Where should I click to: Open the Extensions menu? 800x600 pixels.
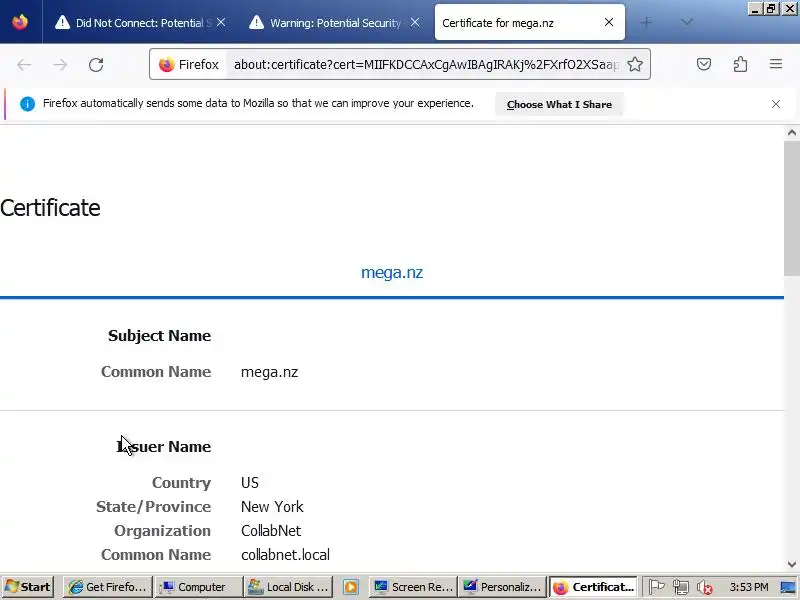[x=740, y=64]
